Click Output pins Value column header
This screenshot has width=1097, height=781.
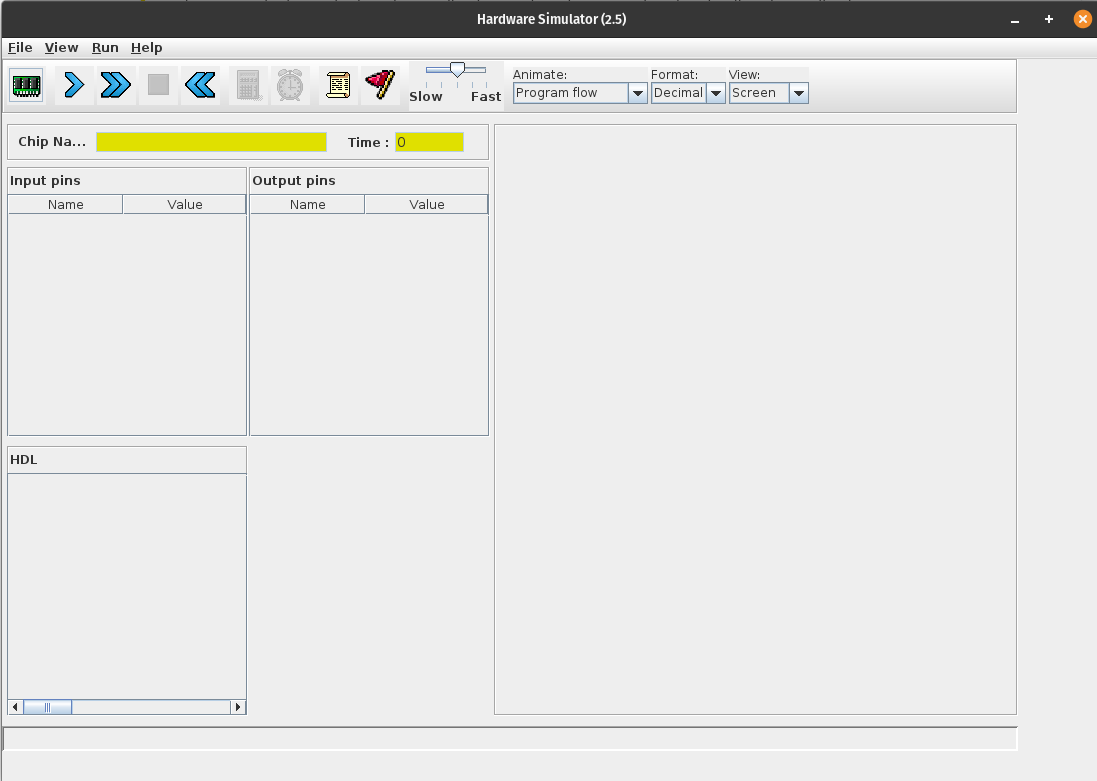coord(427,204)
